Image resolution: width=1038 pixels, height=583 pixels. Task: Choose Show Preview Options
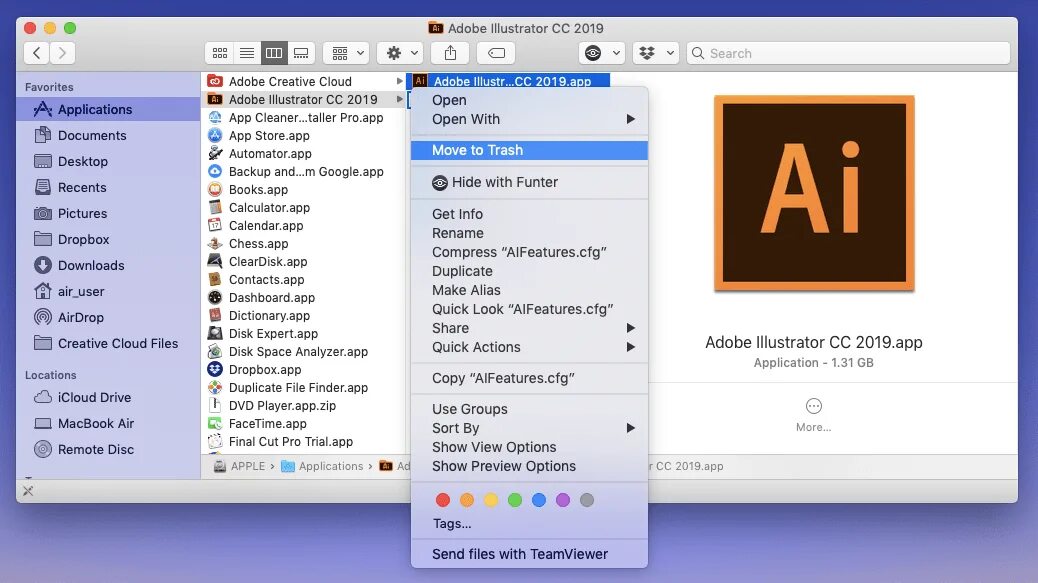529,467
